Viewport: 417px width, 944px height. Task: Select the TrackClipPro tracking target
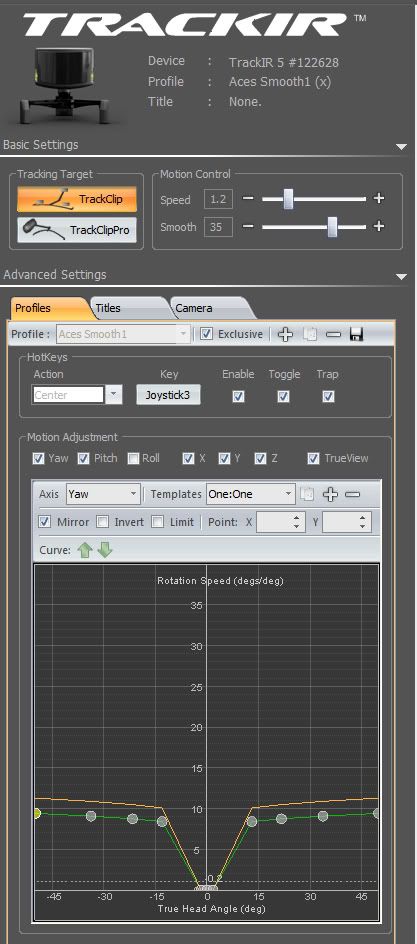point(77,229)
